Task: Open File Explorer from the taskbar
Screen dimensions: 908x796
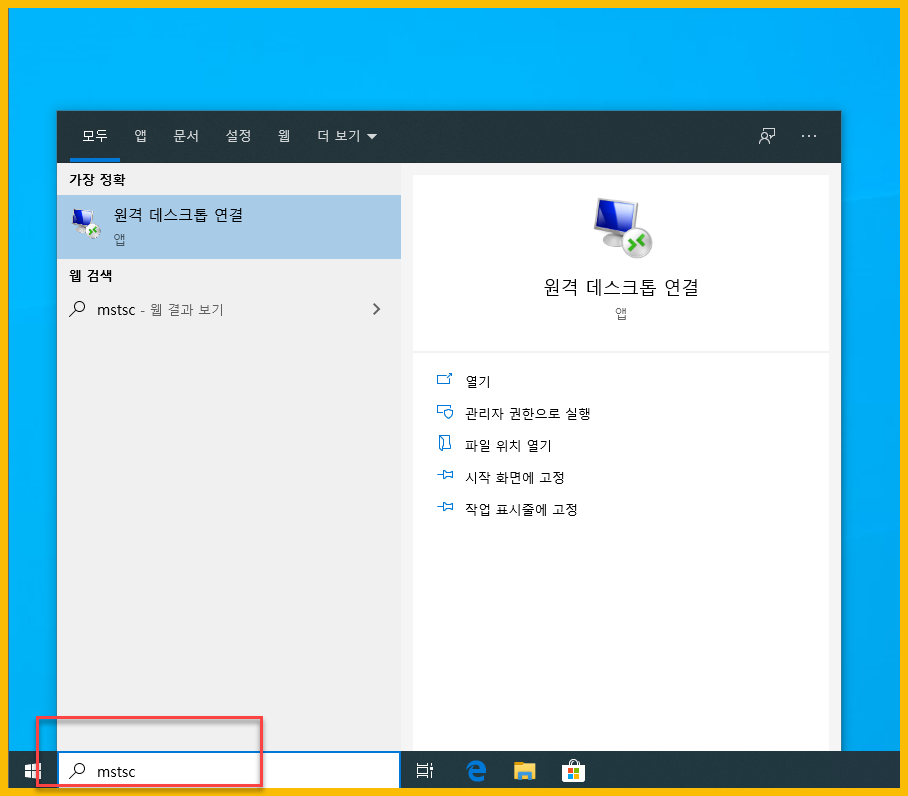Action: 525,771
